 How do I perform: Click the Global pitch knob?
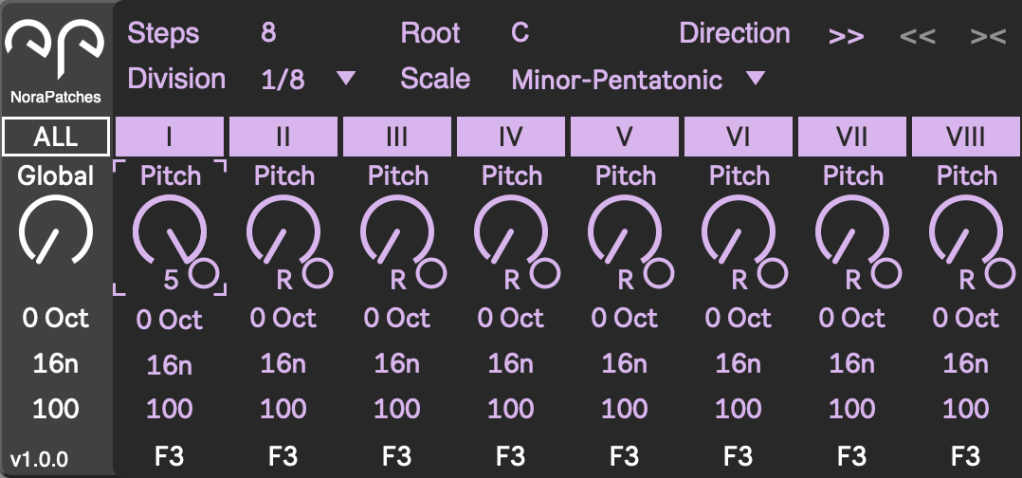coord(55,231)
